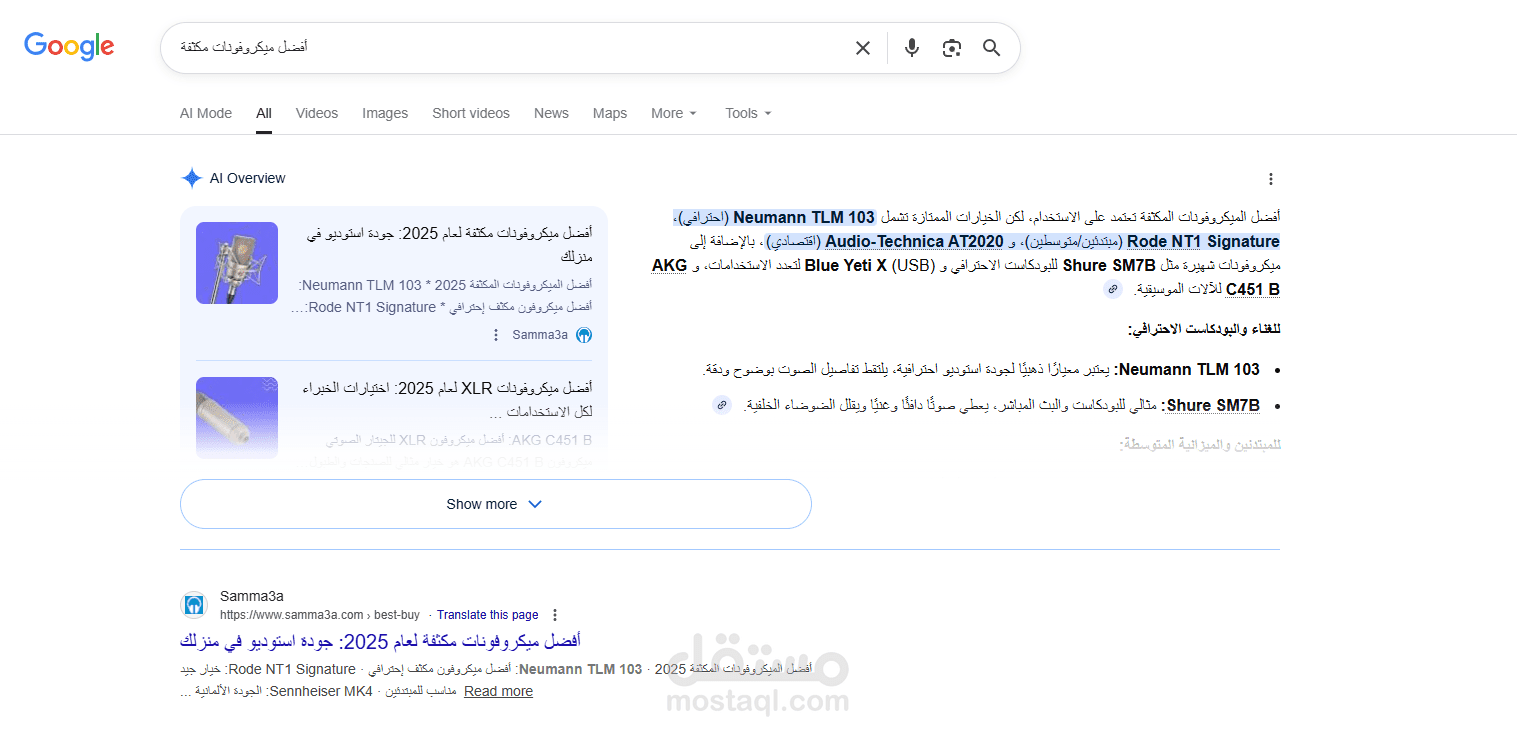Viewport: 1517px width, 732px height.
Task: Click the samma3a.com URL breadcrumb
Action: (x=320, y=615)
